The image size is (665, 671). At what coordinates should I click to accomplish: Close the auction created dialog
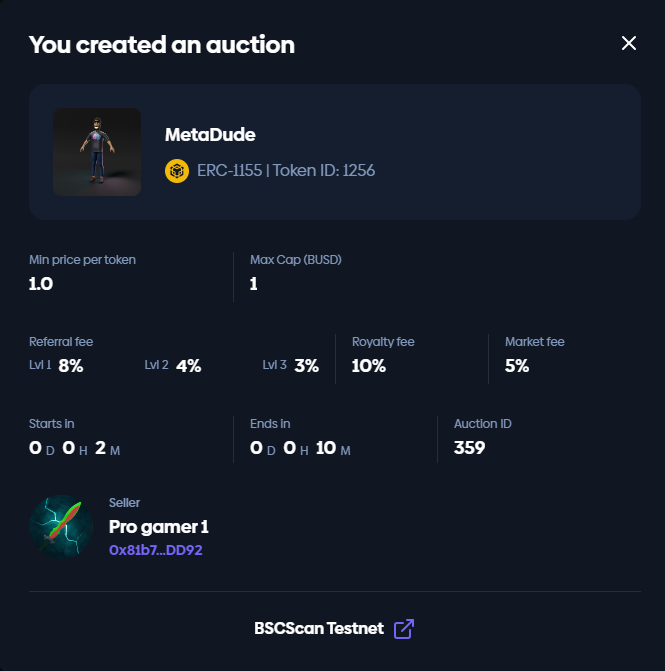pyautogui.click(x=629, y=43)
